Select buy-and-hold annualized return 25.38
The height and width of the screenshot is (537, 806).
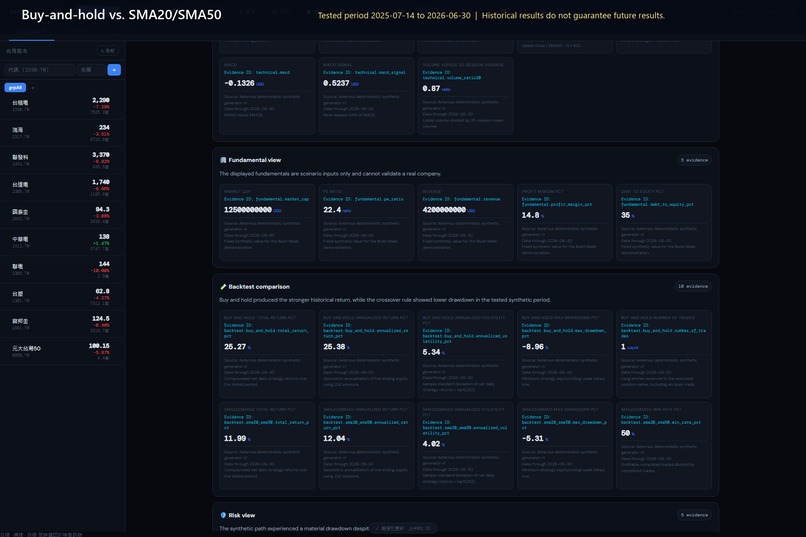click(334, 347)
